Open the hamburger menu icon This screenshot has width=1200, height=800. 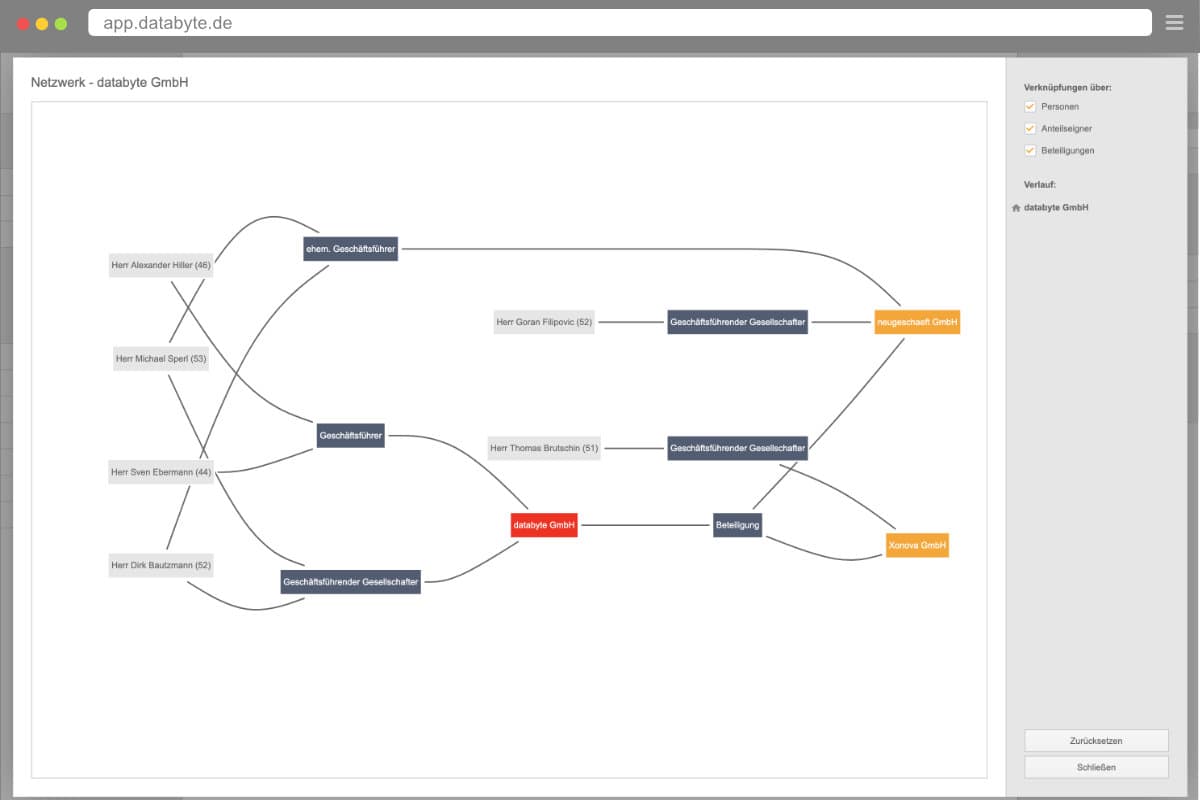tap(1174, 23)
